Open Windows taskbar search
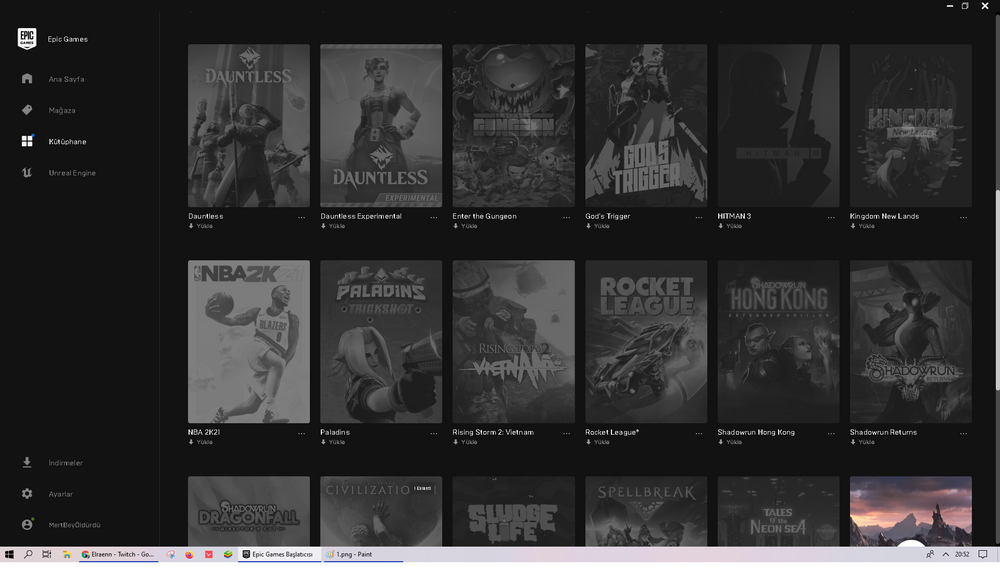The image size is (1000, 582). [28, 555]
